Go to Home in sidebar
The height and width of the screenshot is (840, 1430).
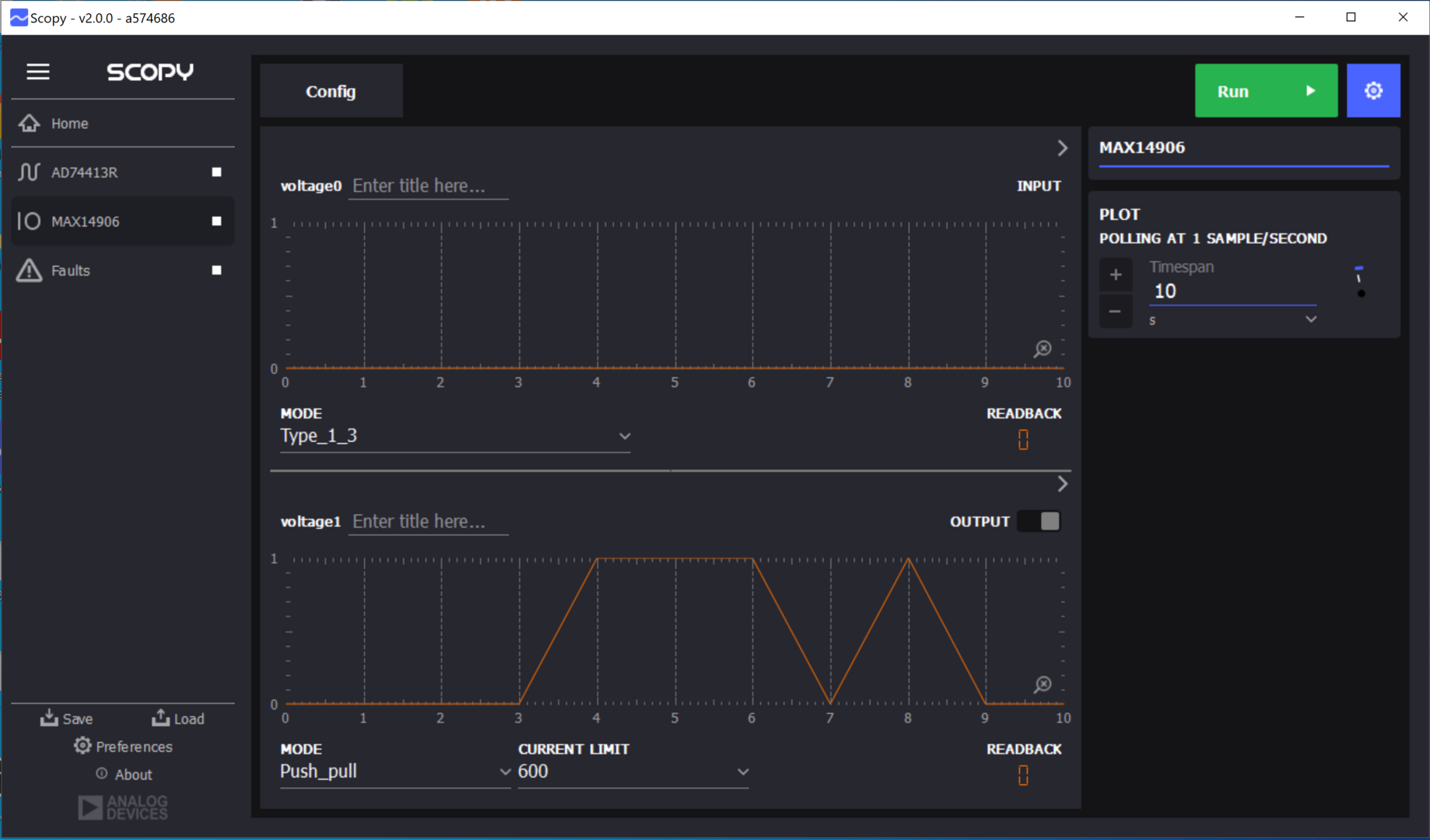tap(123, 124)
